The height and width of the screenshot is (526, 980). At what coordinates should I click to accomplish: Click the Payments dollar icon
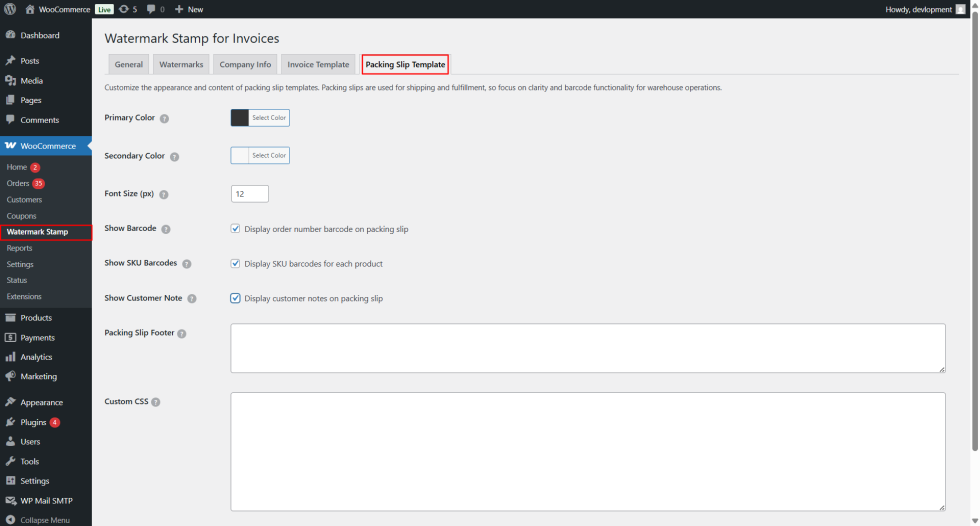10,337
